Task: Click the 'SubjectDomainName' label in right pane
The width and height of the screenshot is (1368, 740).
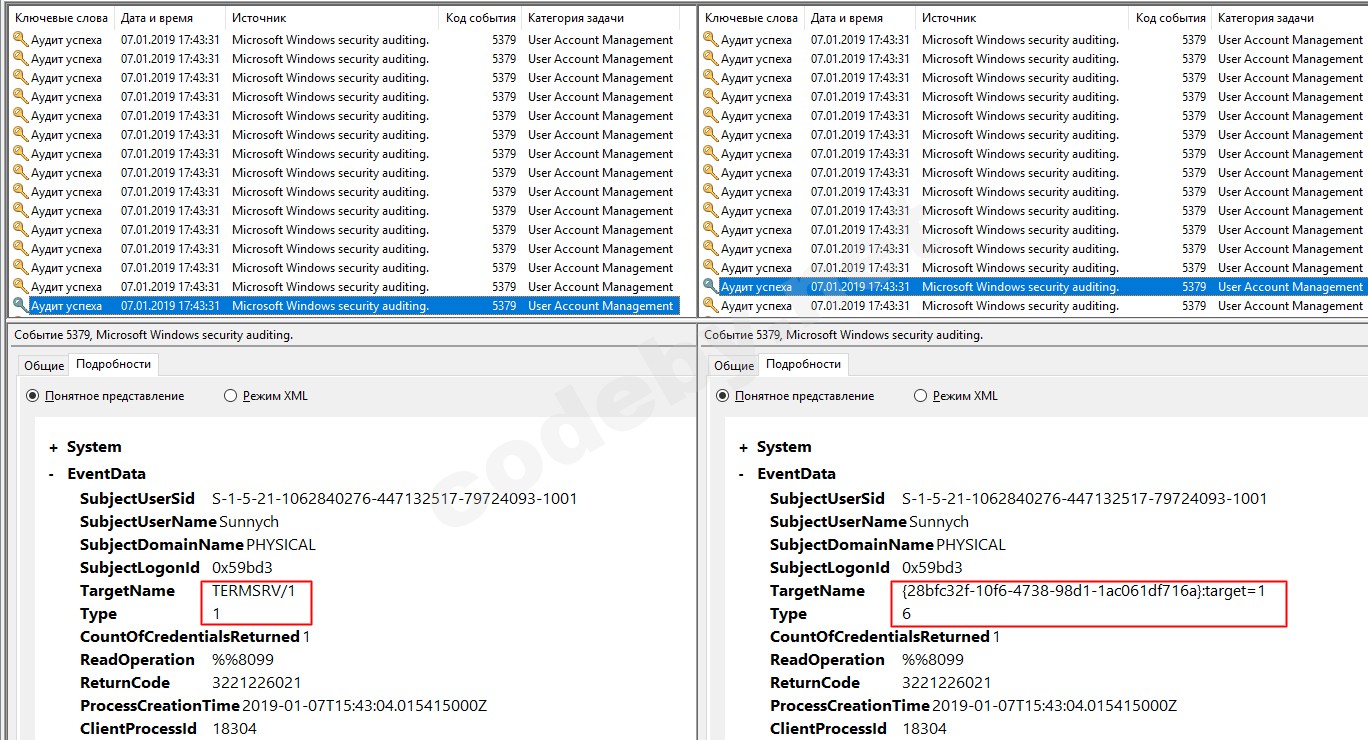Action: point(852,545)
